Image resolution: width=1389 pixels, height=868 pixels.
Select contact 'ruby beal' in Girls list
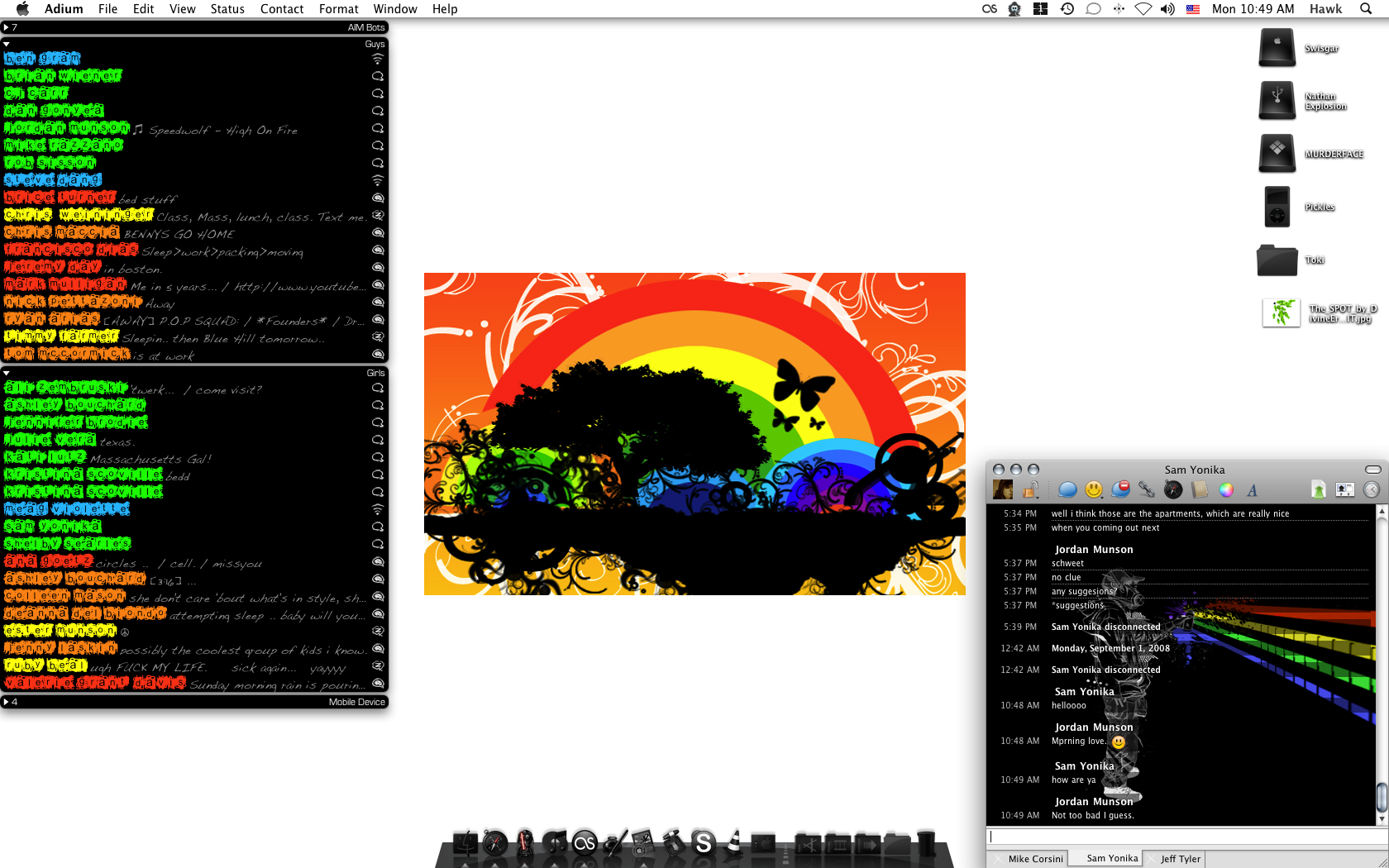[x=194, y=665]
